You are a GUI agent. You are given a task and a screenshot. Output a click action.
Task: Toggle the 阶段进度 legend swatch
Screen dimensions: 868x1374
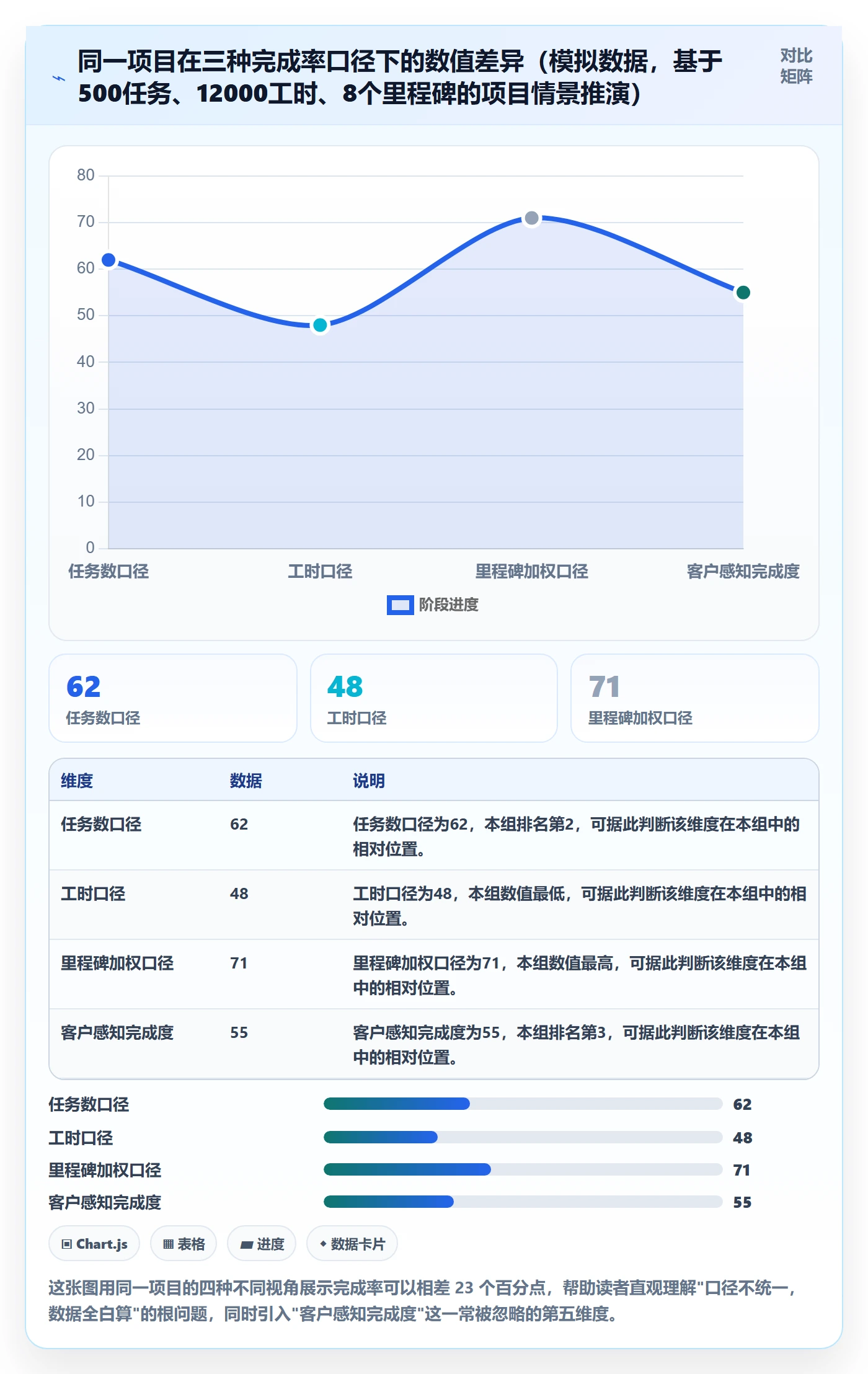[x=400, y=605]
